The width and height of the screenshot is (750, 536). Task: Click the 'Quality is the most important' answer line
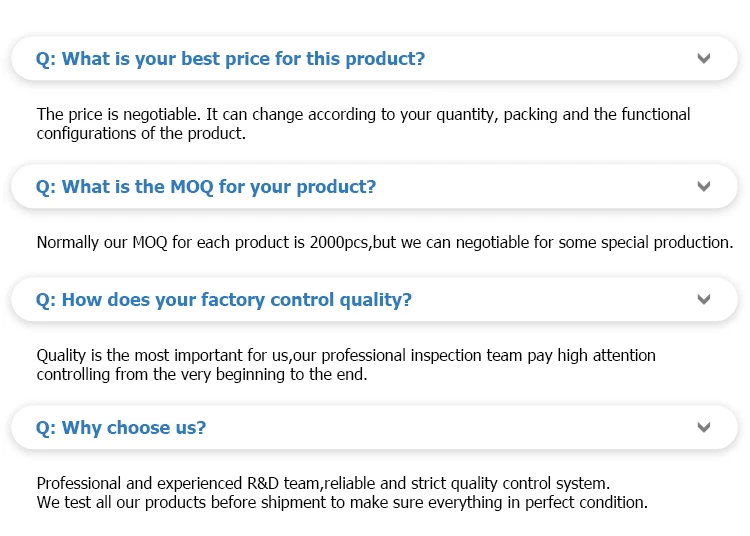pos(346,356)
